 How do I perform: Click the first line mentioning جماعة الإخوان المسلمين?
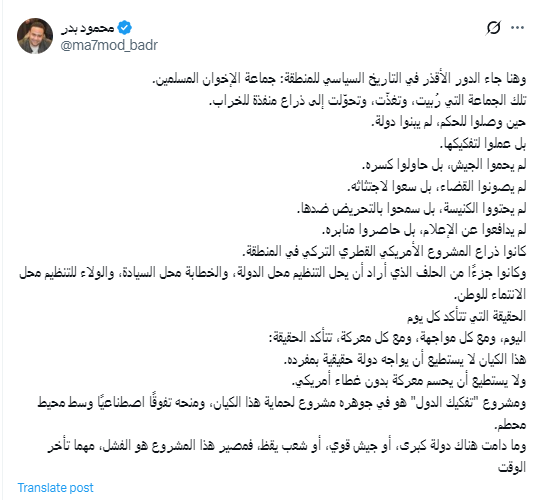coord(339,79)
